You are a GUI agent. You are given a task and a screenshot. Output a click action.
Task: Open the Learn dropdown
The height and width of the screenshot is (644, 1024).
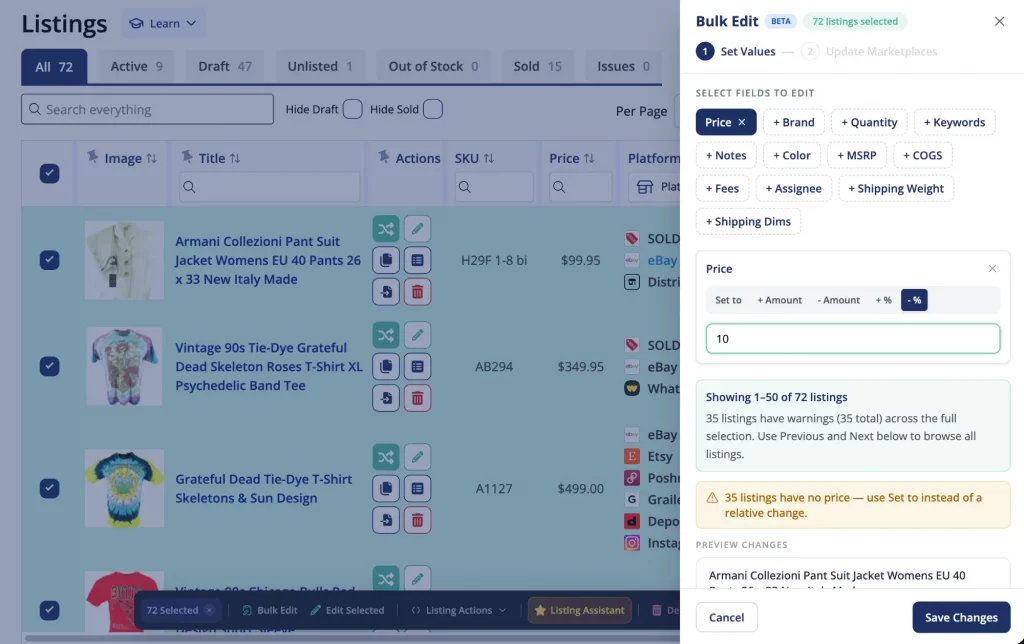[163, 24]
